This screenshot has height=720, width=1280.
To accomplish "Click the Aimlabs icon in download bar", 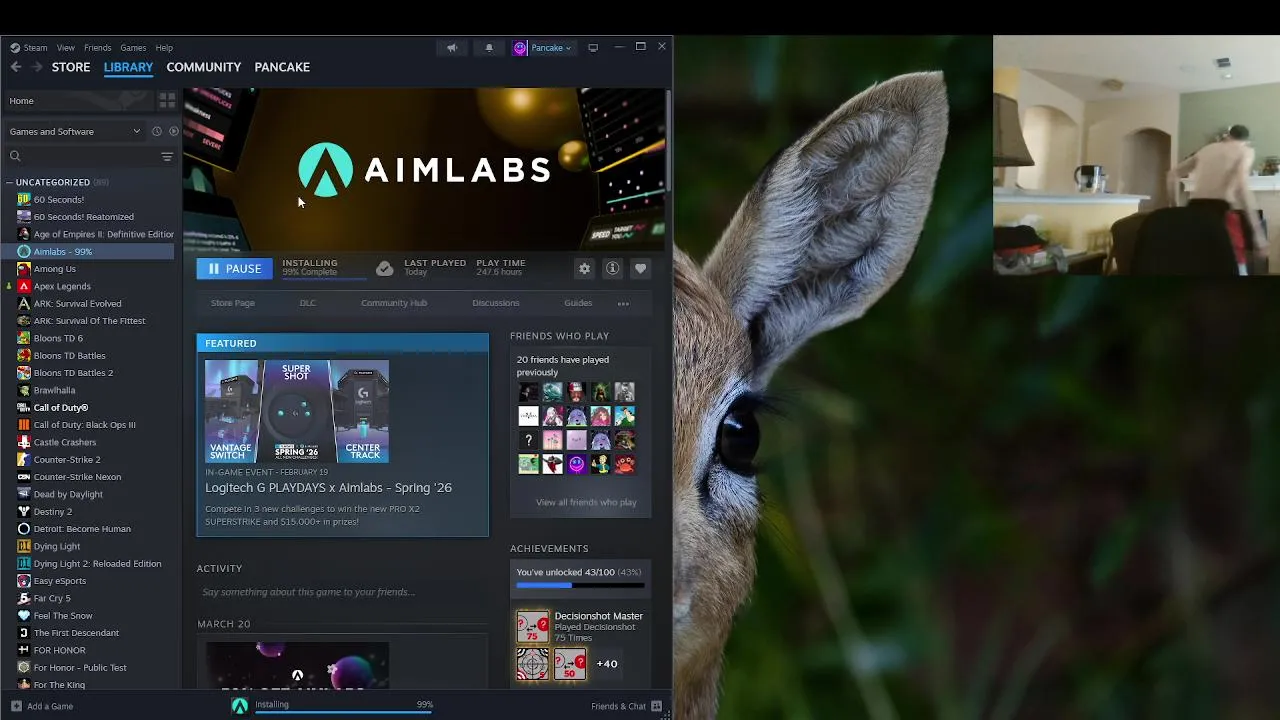I will [x=240, y=706].
